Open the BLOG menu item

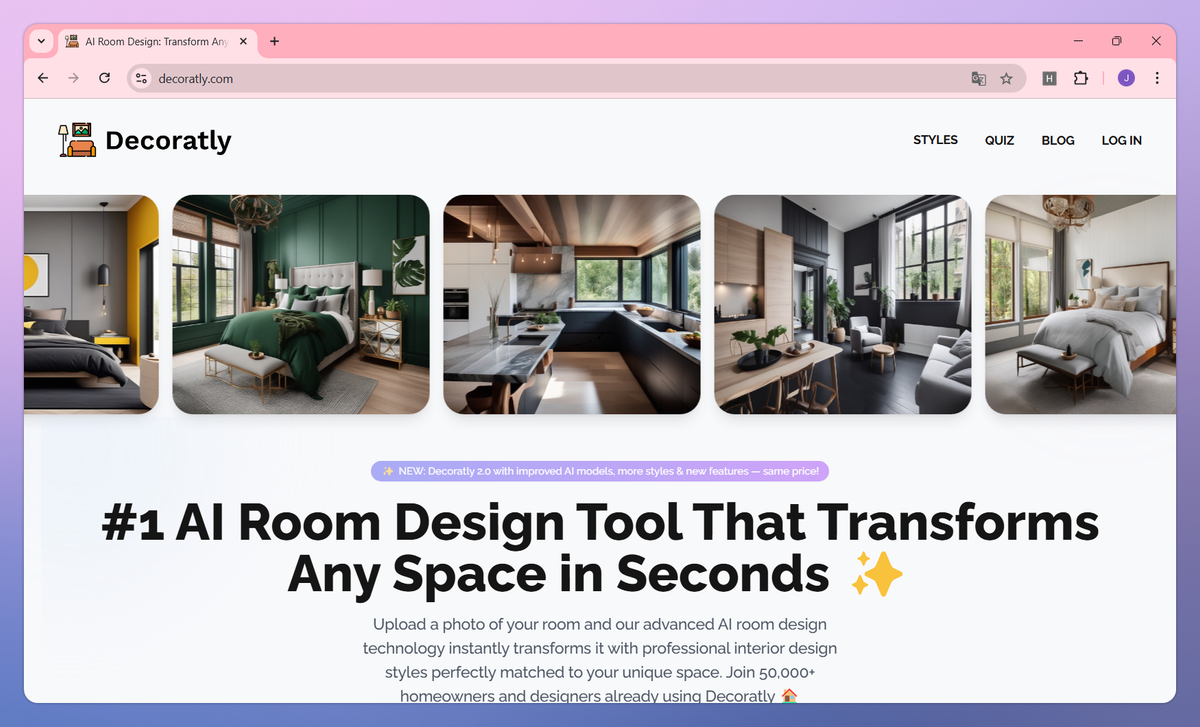click(x=1058, y=140)
